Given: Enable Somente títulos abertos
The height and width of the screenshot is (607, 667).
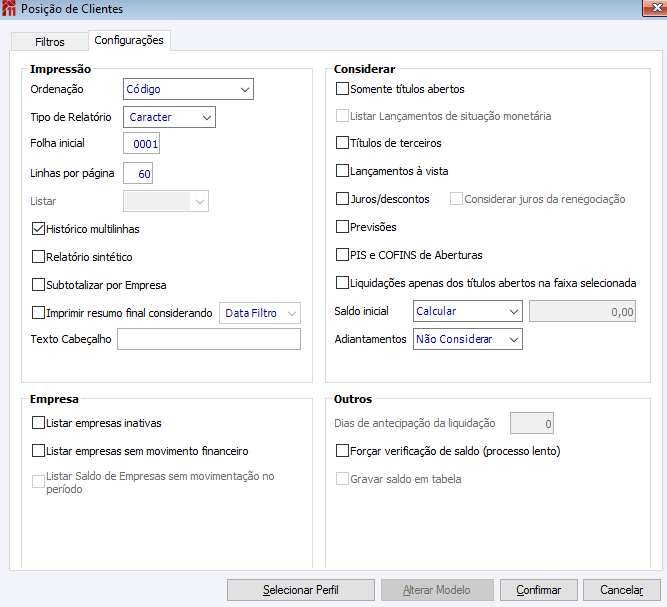Looking at the screenshot, I should pyautogui.click(x=343, y=89).
